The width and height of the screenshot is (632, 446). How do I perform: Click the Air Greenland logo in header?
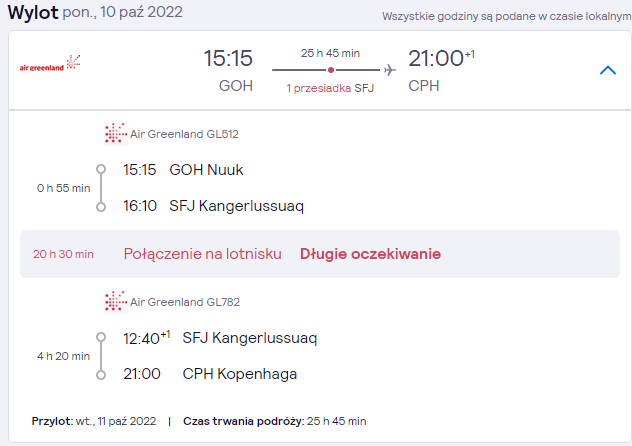click(x=50, y=64)
